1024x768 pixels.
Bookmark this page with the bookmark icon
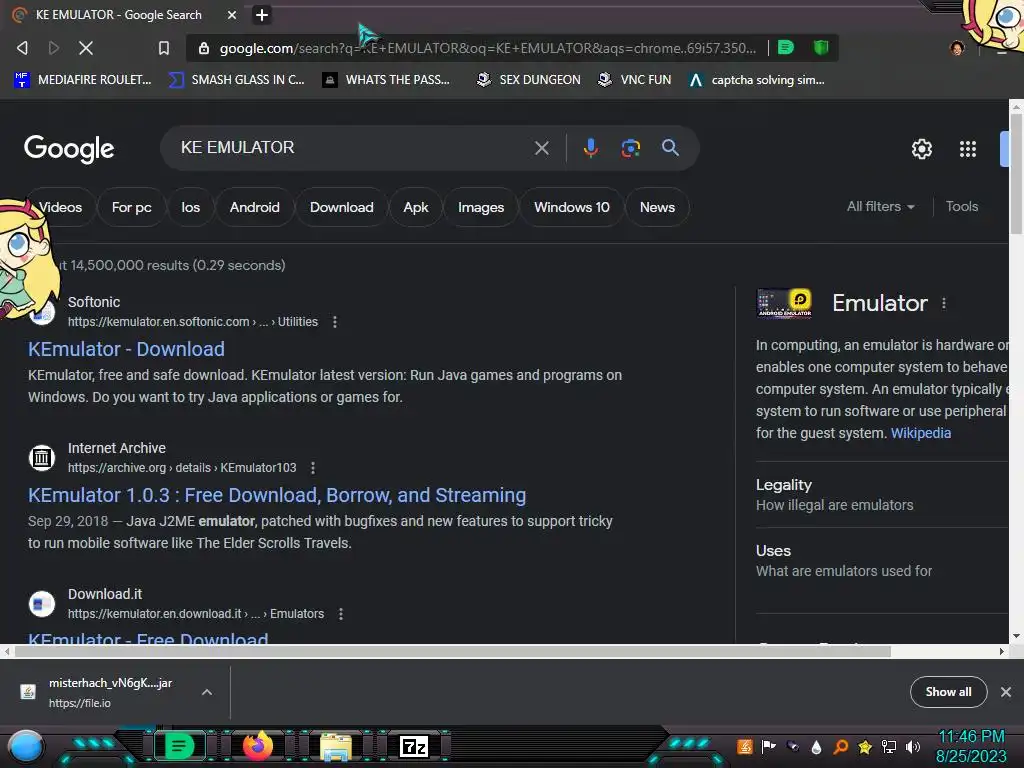pos(164,48)
